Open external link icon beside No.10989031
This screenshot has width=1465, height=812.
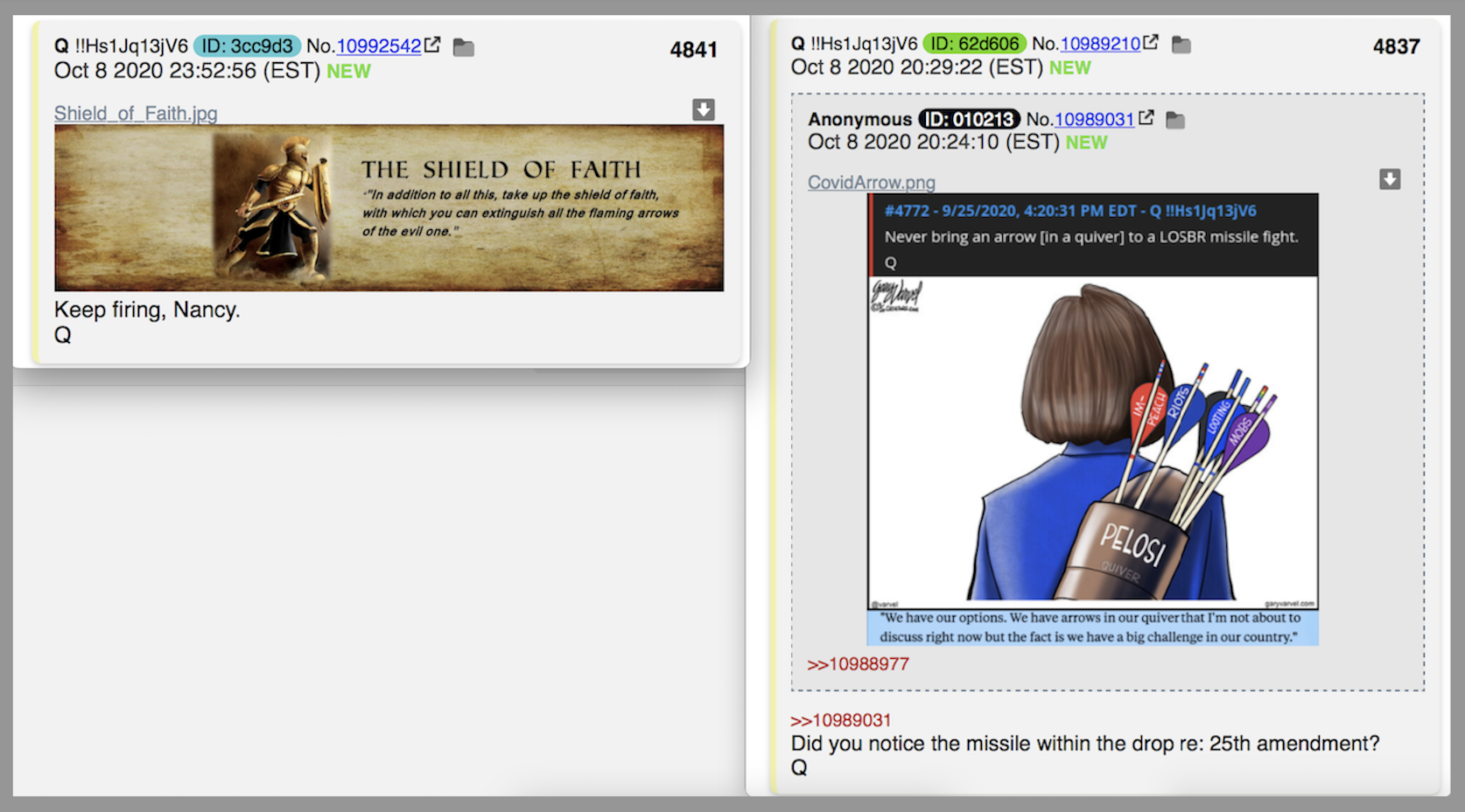(1146, 117)
